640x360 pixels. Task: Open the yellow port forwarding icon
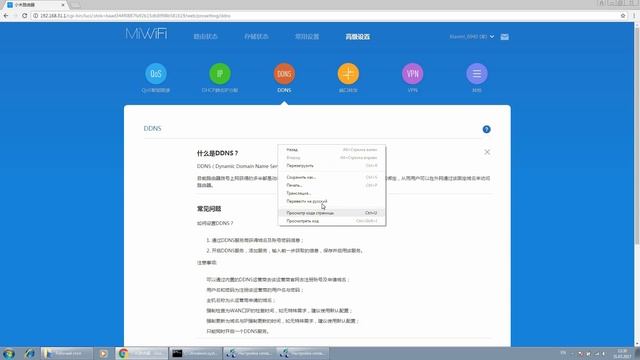click(x=348, y=74)
